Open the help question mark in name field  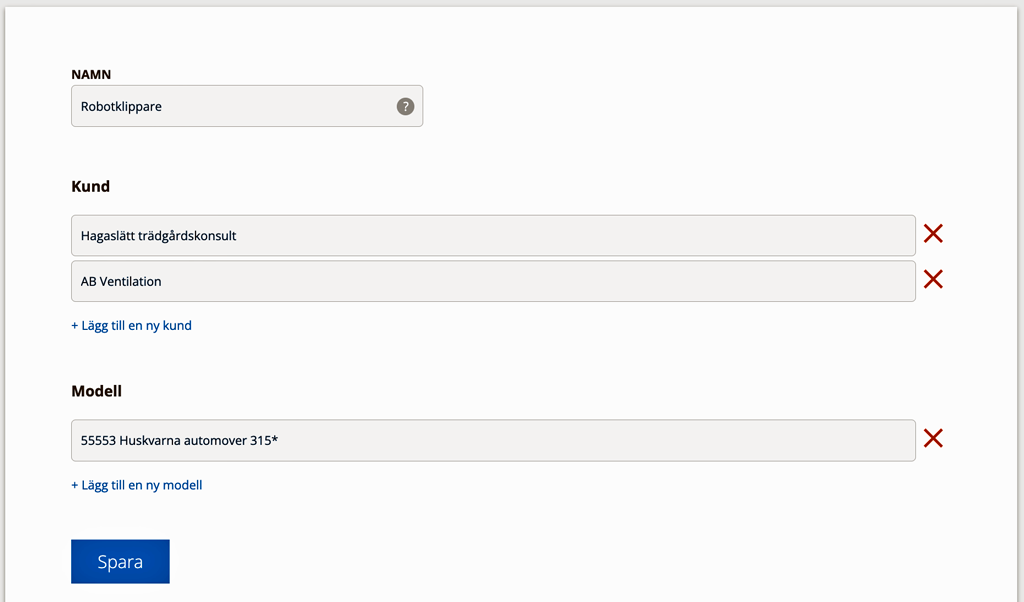pyautogui.click(x=405, y=106)
